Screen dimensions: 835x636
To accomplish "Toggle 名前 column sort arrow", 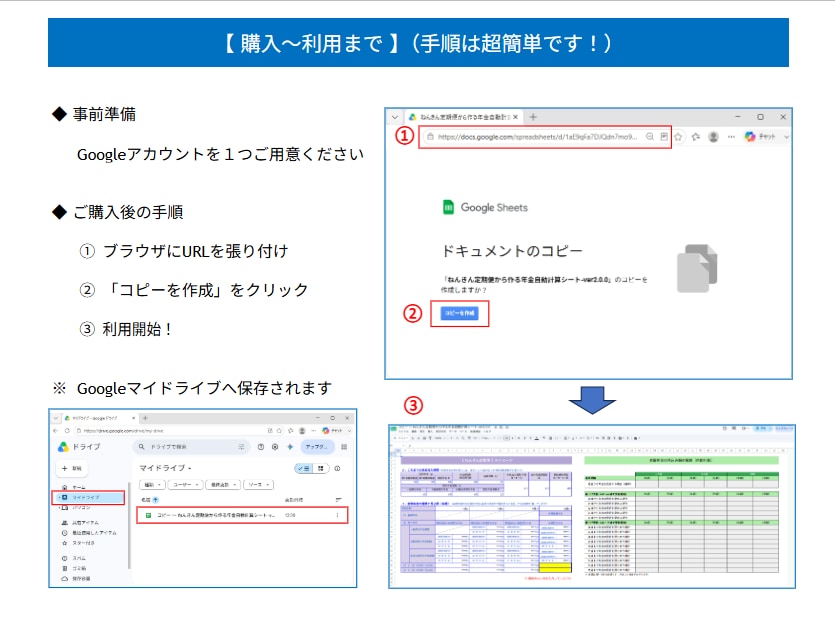I will (x=155, y=500).
